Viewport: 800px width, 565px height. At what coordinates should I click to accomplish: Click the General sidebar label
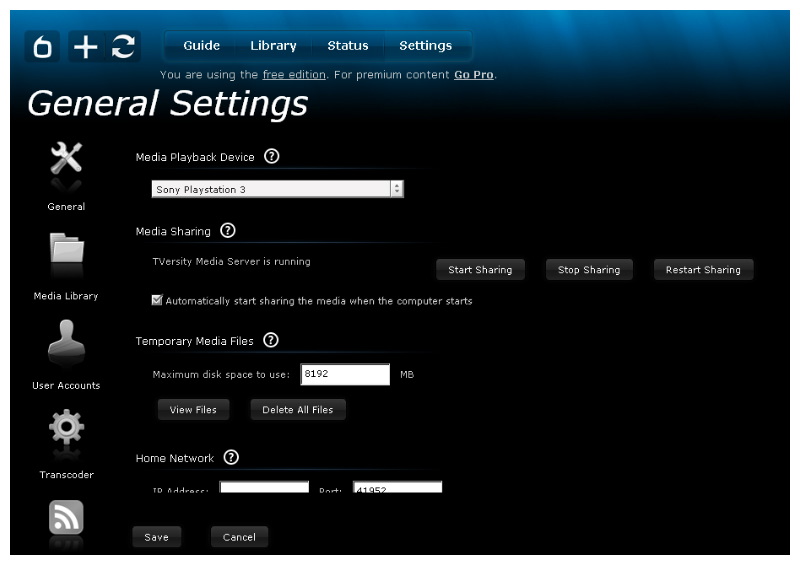click(66, 206)
